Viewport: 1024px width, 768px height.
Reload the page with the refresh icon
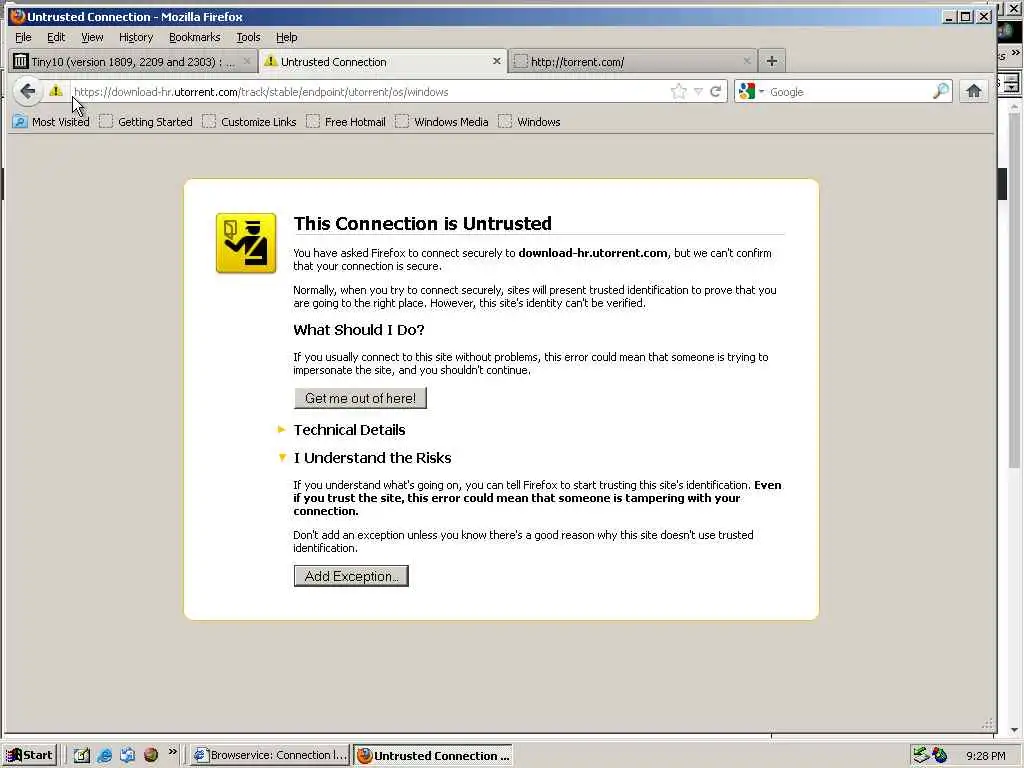[x=716, y=91]
